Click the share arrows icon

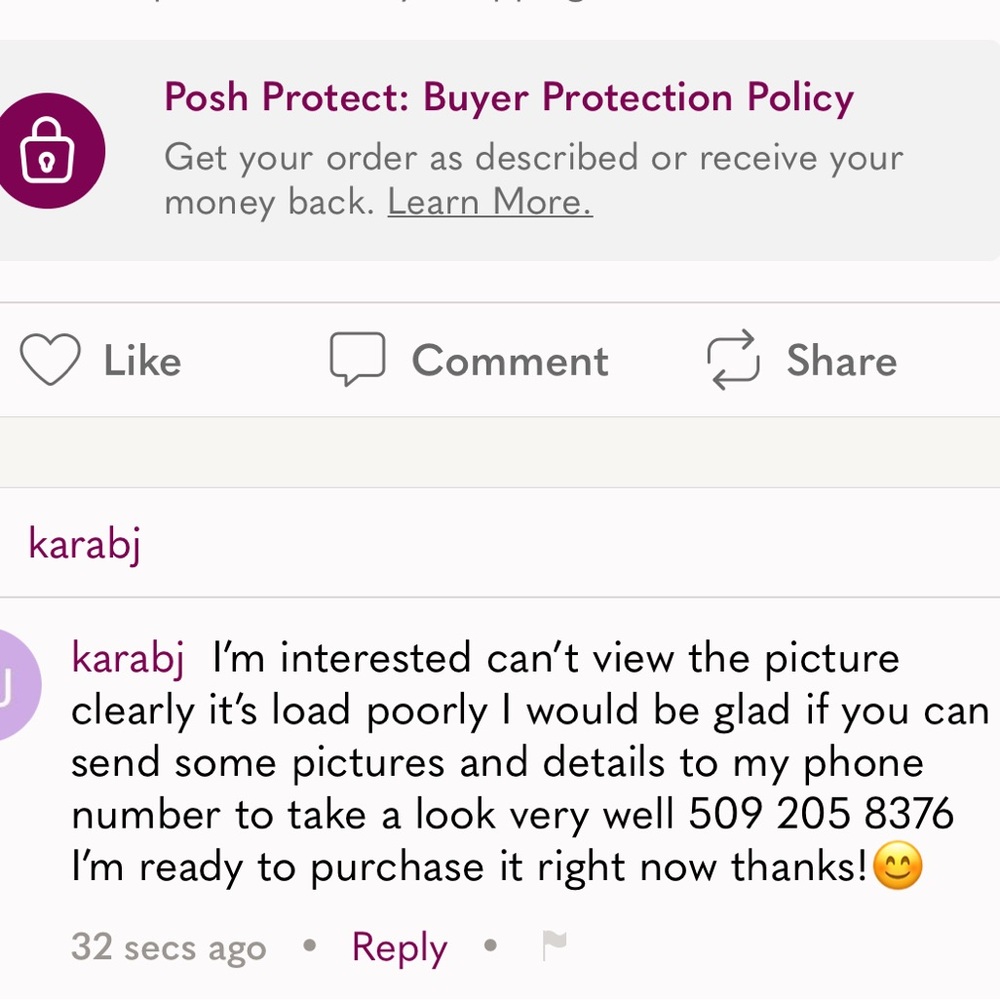click(731, 360)
